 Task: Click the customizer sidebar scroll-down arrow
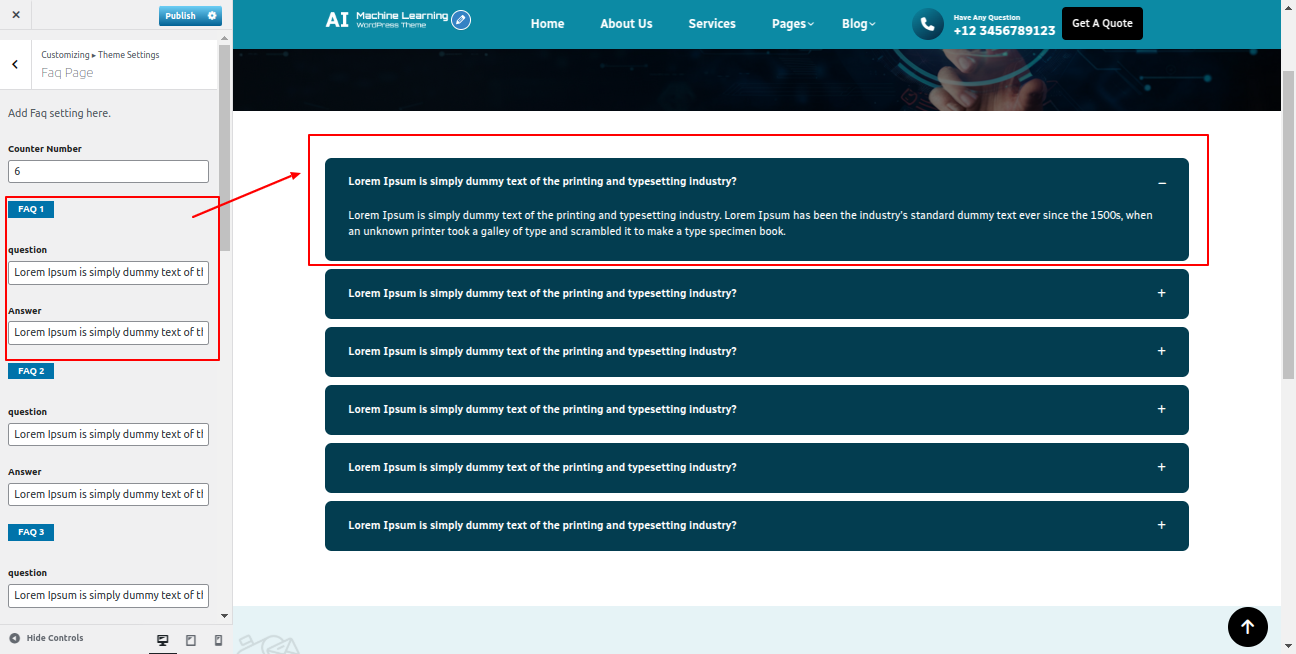(225, 616)
